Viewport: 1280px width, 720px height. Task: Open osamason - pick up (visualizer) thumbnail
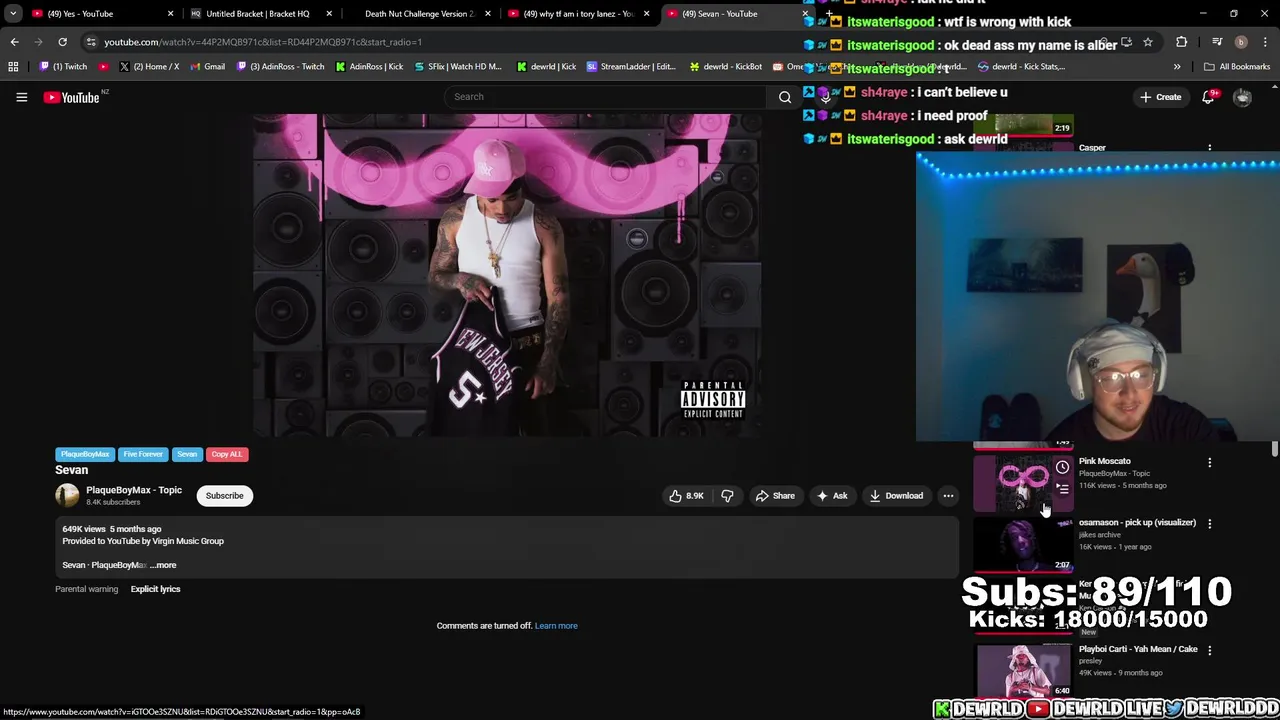pyautogui.click(x=1023, y=545)
